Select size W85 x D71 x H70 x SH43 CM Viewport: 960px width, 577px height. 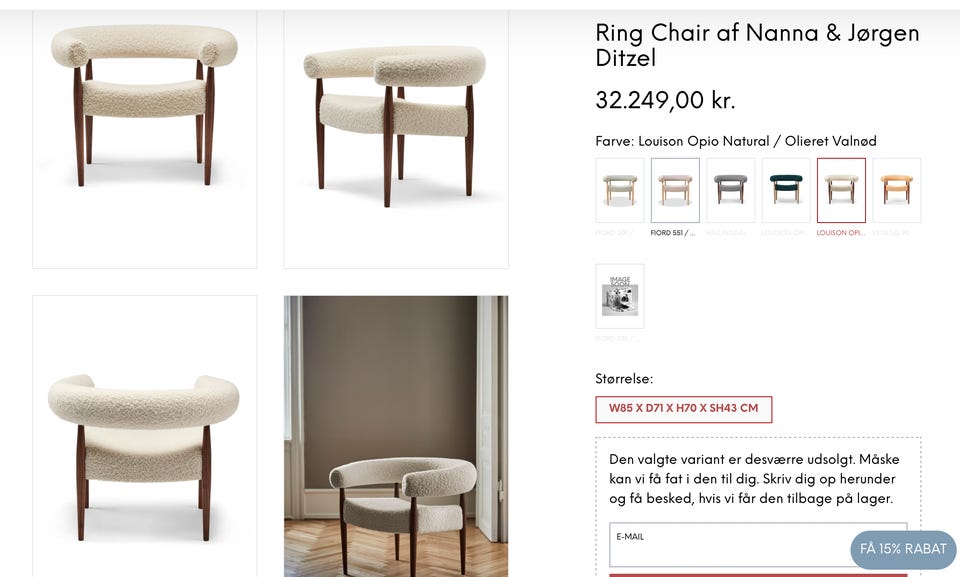684,409
